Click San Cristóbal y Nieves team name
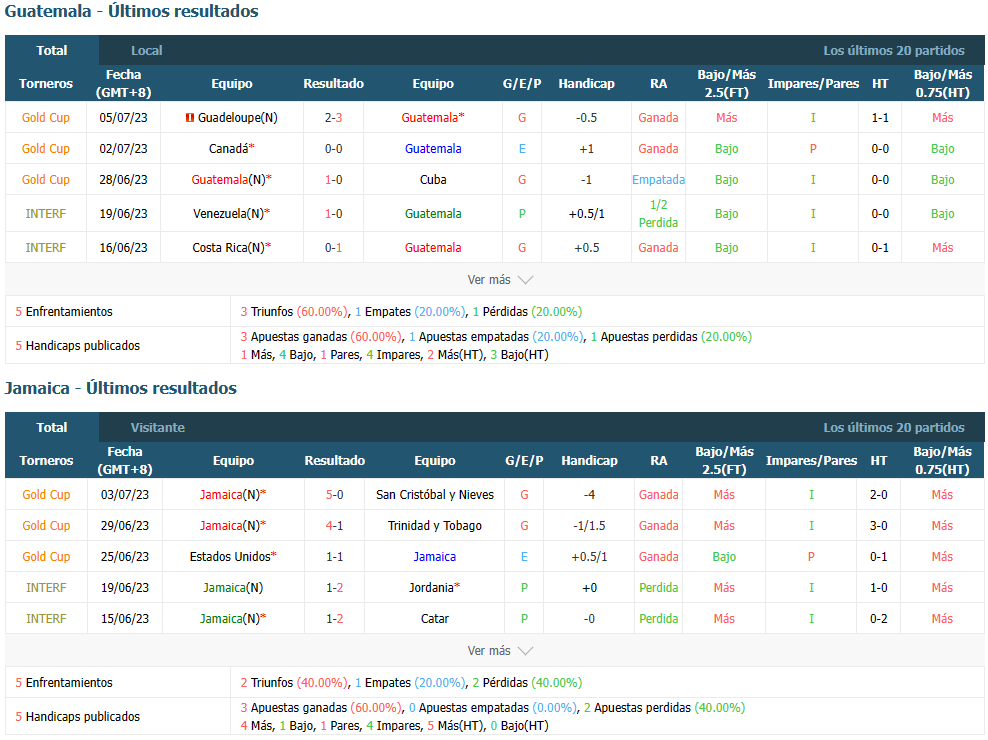This screenshot has height=740, width=988. pos(435,495)
